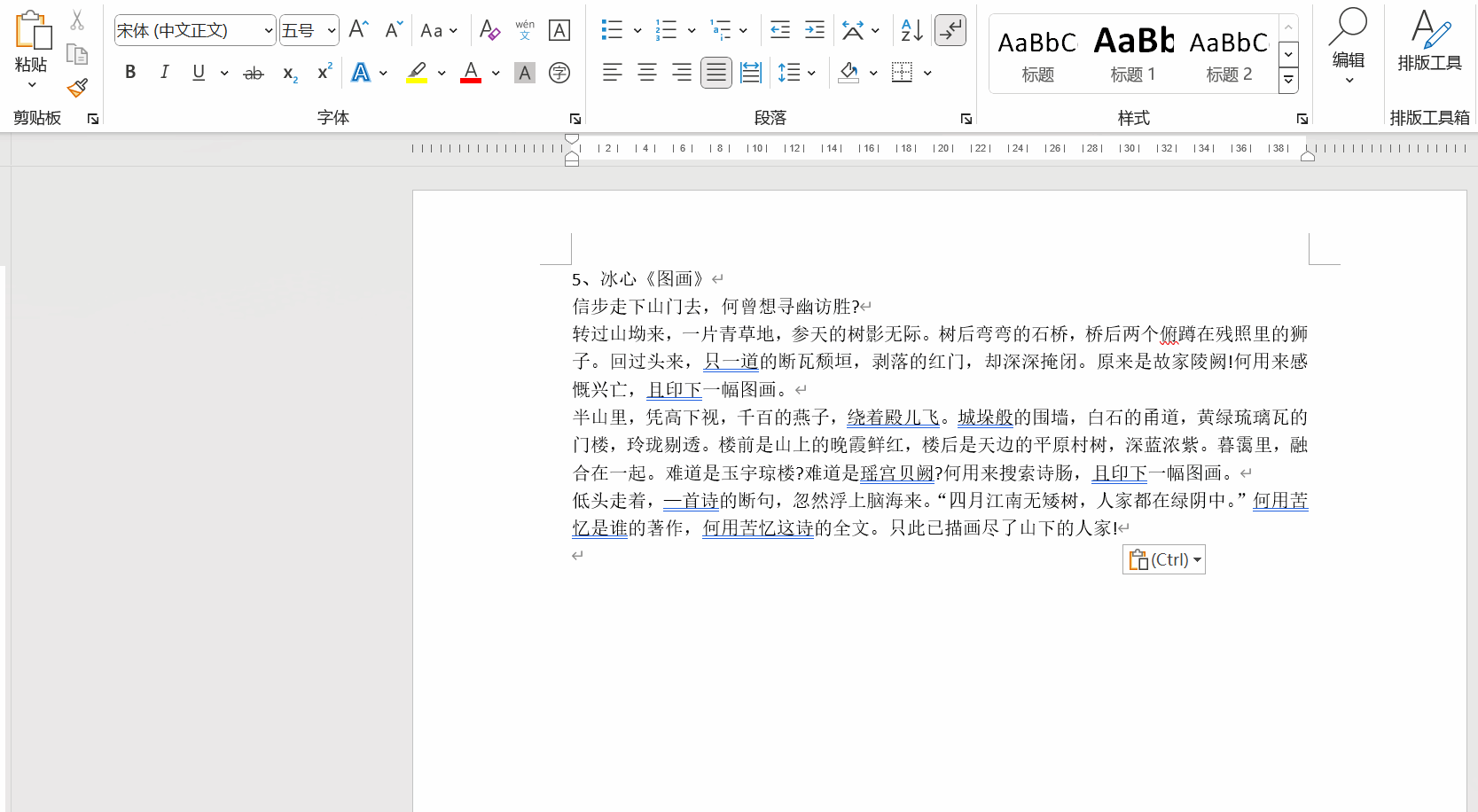Apply the red font color
Image resolution: width=1478 pixels, height=812 pixels.
pyautogui.click(x=471, y=73)
